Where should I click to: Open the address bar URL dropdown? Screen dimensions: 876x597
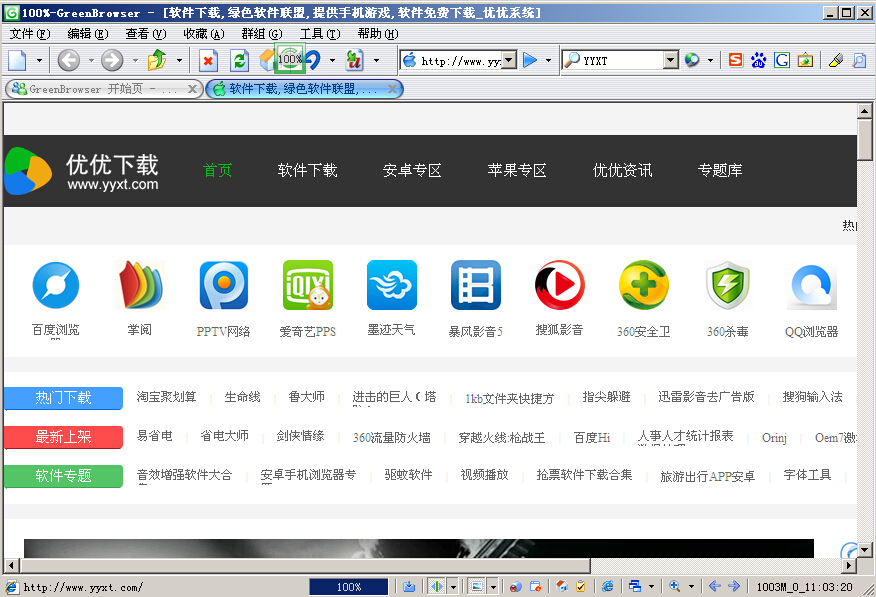508,60
